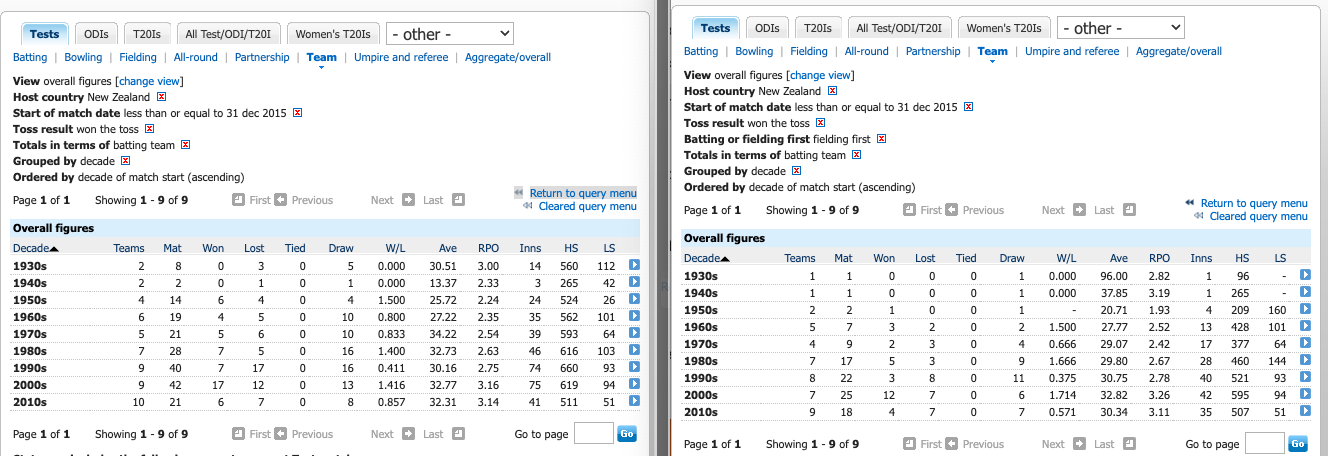Remove Batting or fielding first filter
The height and width of the screenshot is (456, 1328).
coord(881,139)
